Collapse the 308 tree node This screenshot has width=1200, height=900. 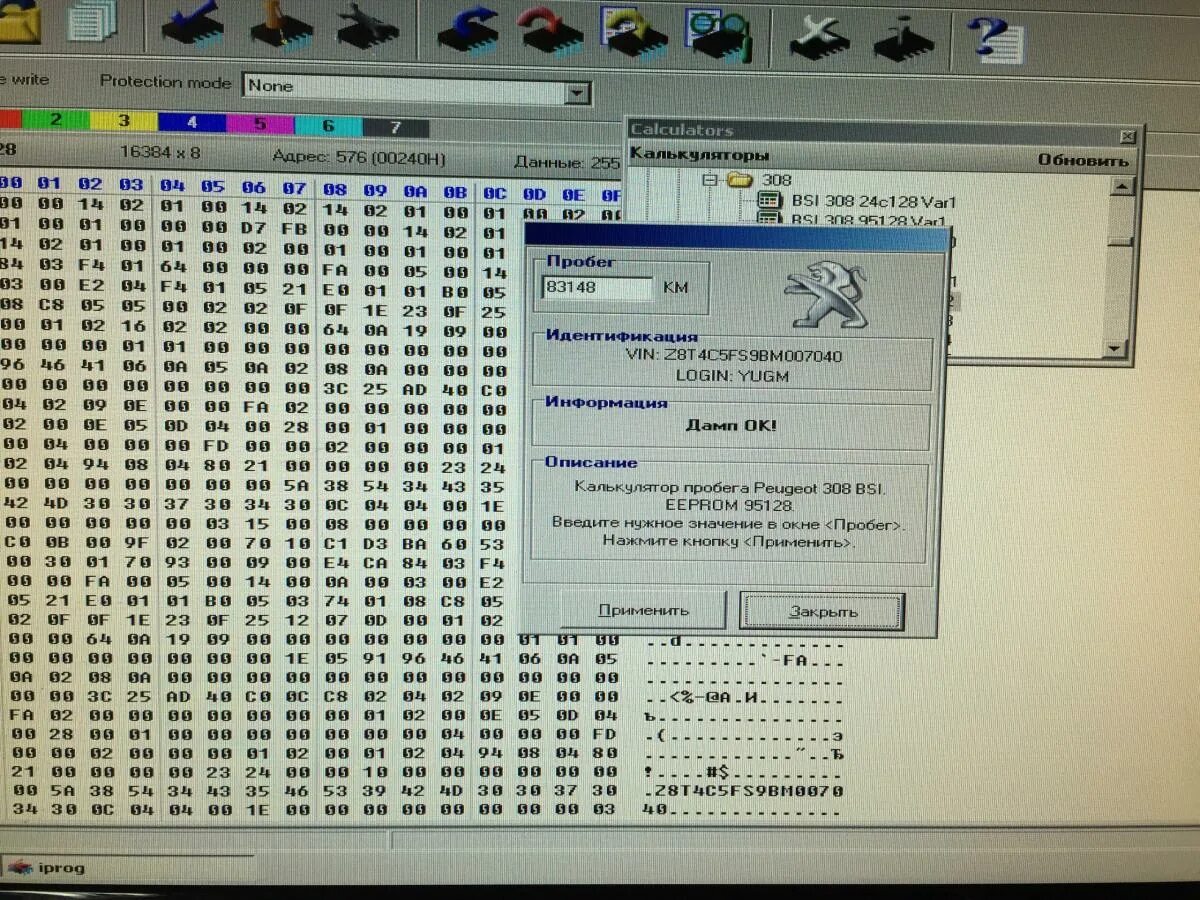coord(710,181)
